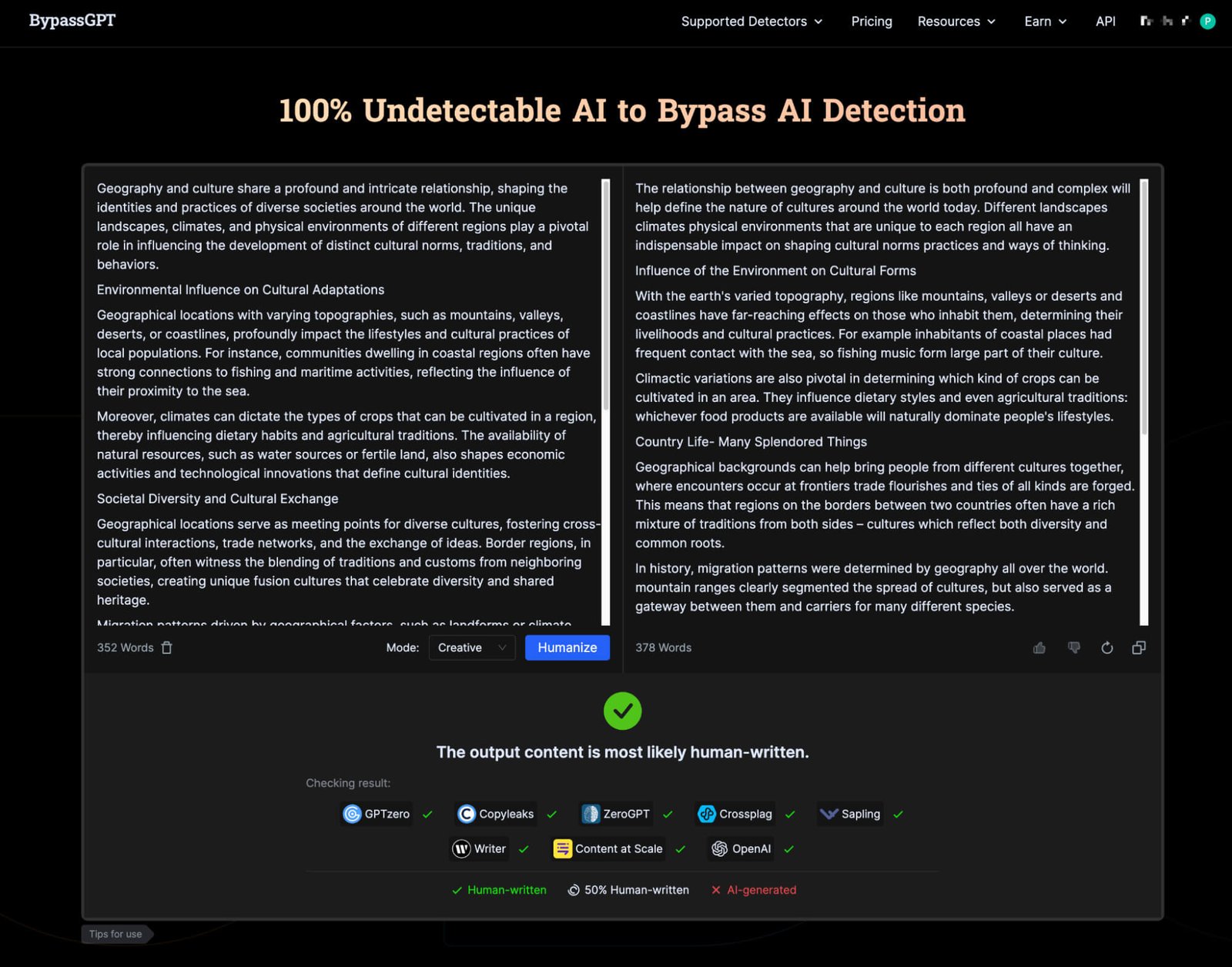Viewport: 1232px width, 967px height.
Task: Open the profile avatar with the P initial
Action: coord(1210,21)
